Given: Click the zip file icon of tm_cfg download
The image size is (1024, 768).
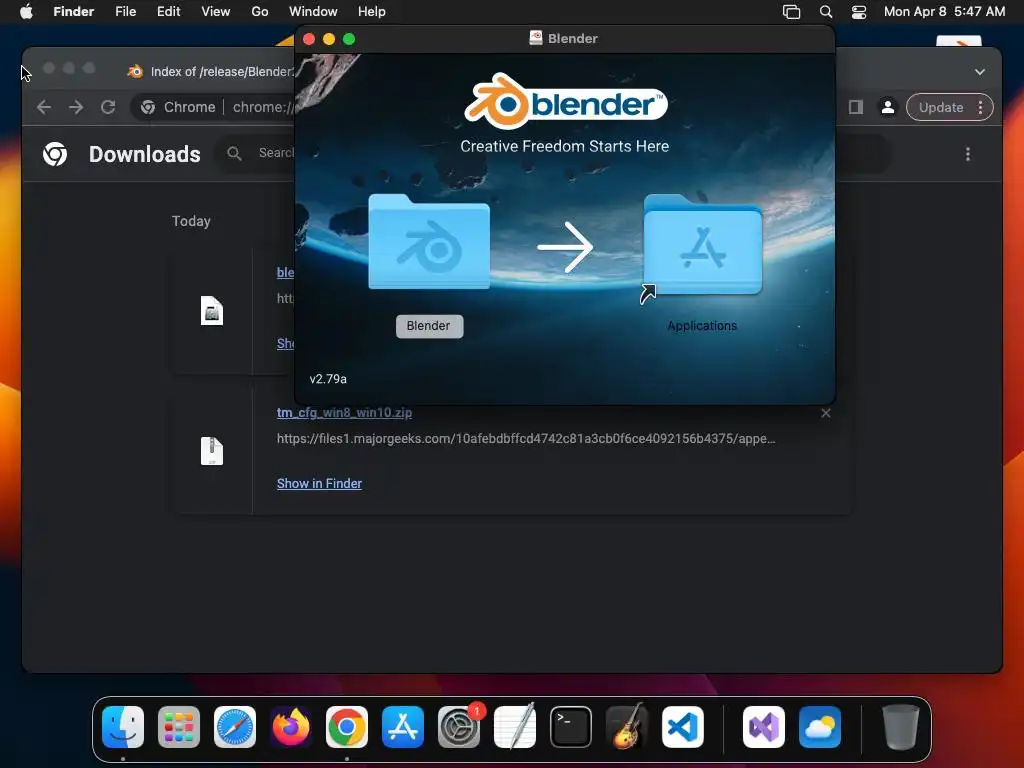Looking at the screenshot, I should click(x=212, y=451).
